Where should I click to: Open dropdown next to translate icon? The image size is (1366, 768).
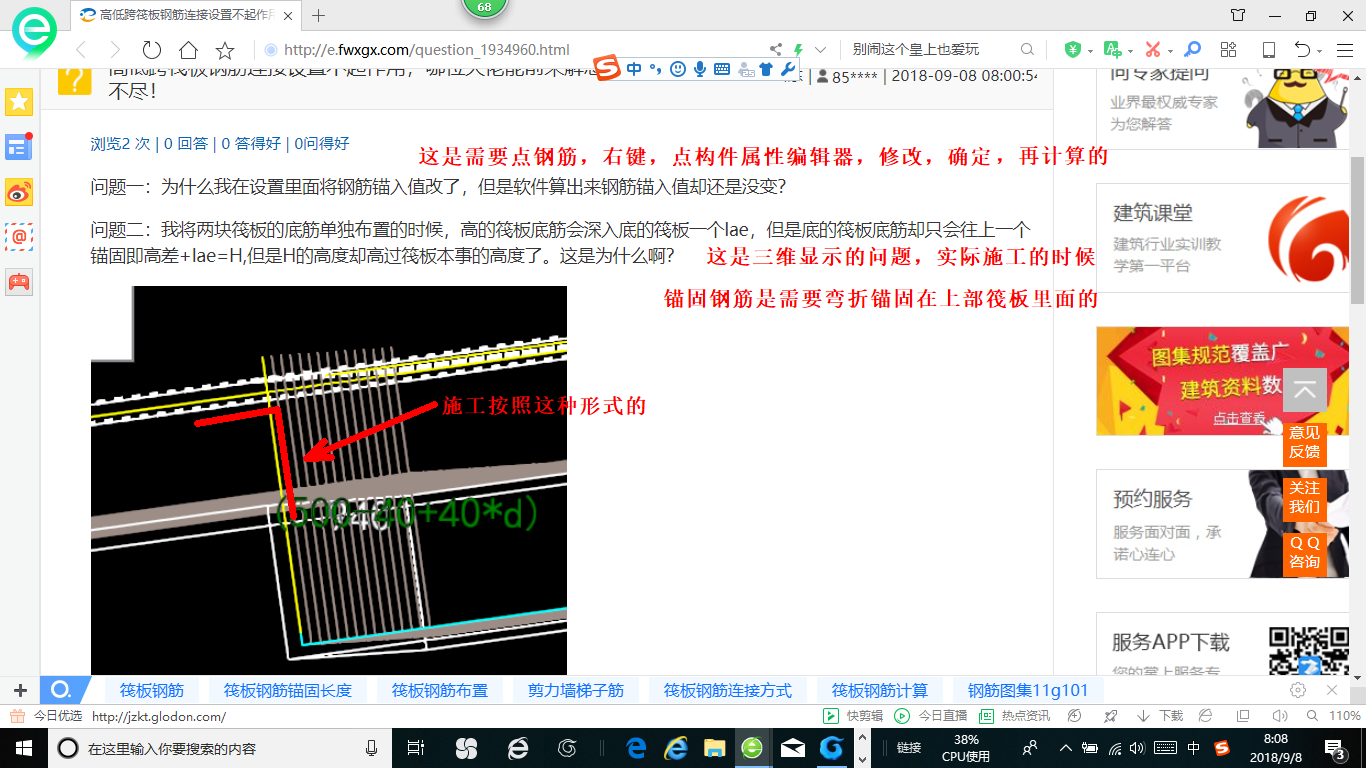point(1130,50)
